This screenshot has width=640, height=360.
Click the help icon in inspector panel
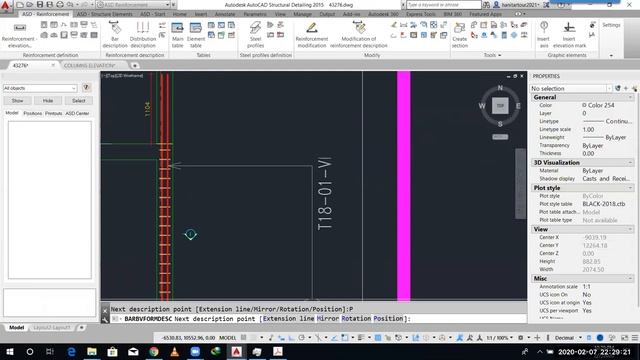pyautogui.click(x=86, y=88)
